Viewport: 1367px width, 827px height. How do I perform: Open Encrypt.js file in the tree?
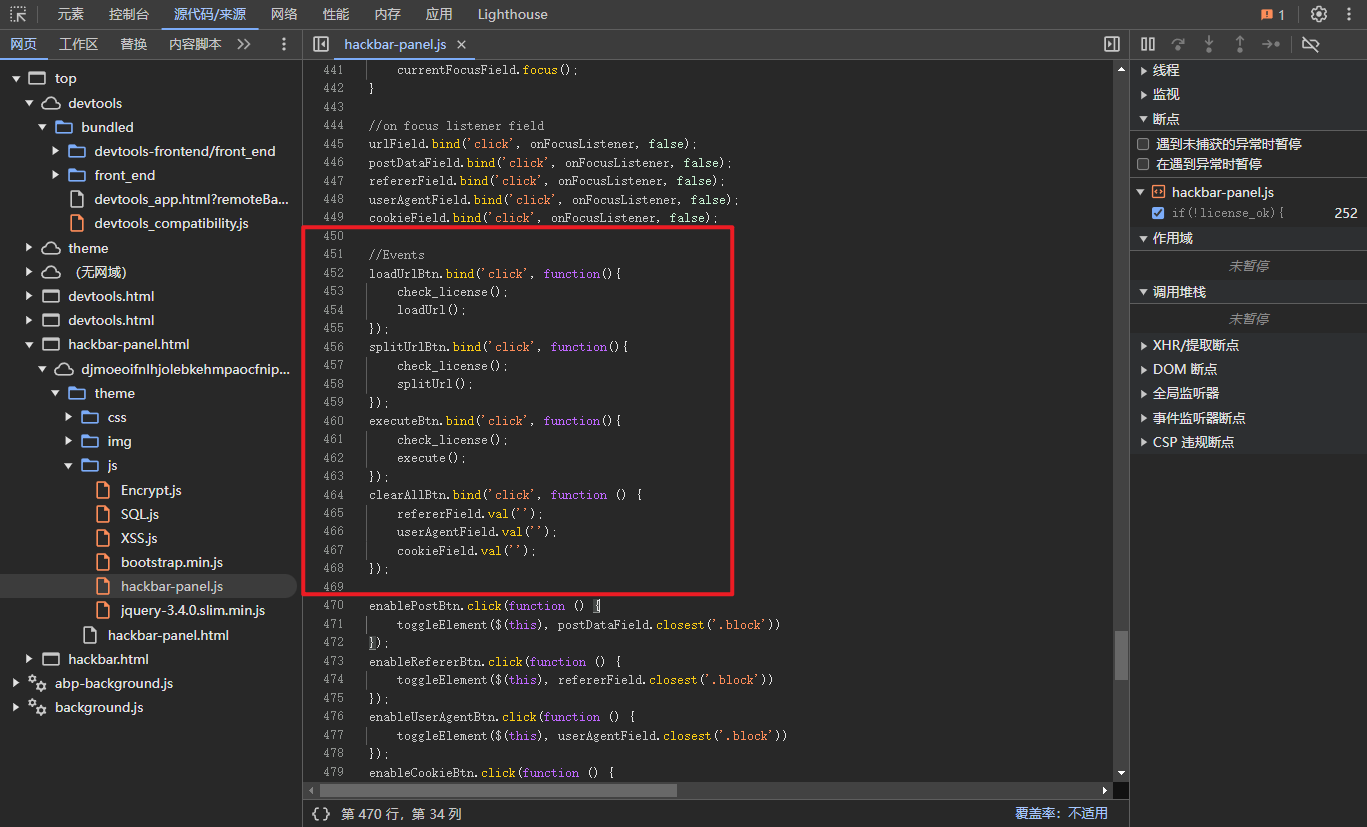pyautogui.click(x=151, y=490)
